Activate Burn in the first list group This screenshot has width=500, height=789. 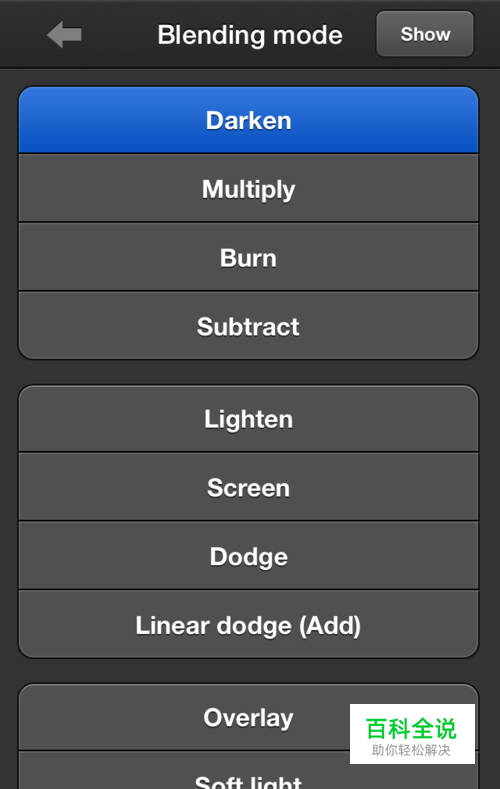pos(248,257)
